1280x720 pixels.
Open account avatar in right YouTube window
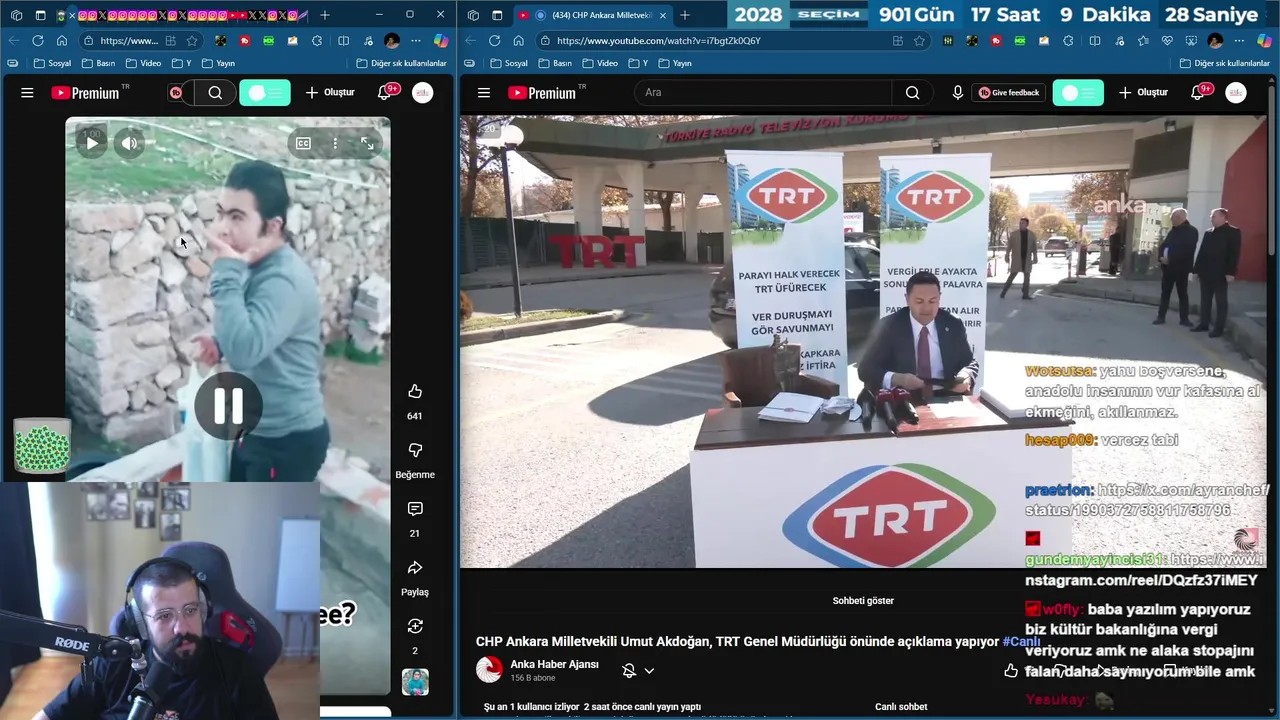(x=1236, y=93)
